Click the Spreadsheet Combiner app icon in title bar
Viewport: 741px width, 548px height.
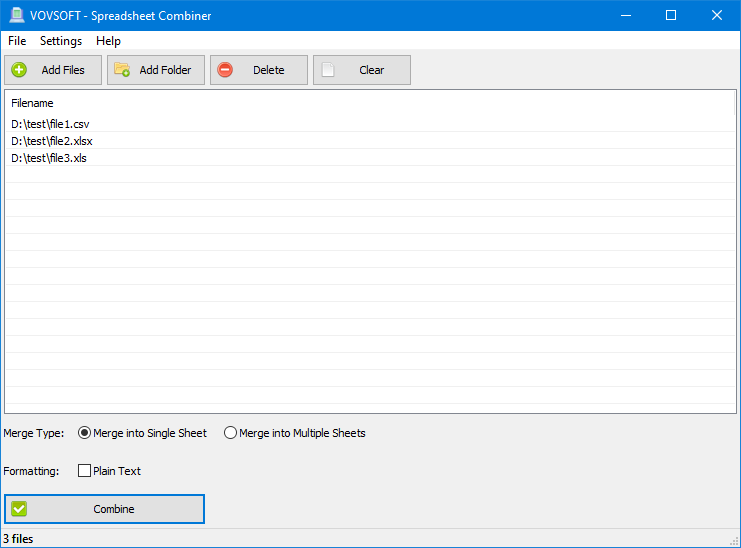tap(16, 15)
